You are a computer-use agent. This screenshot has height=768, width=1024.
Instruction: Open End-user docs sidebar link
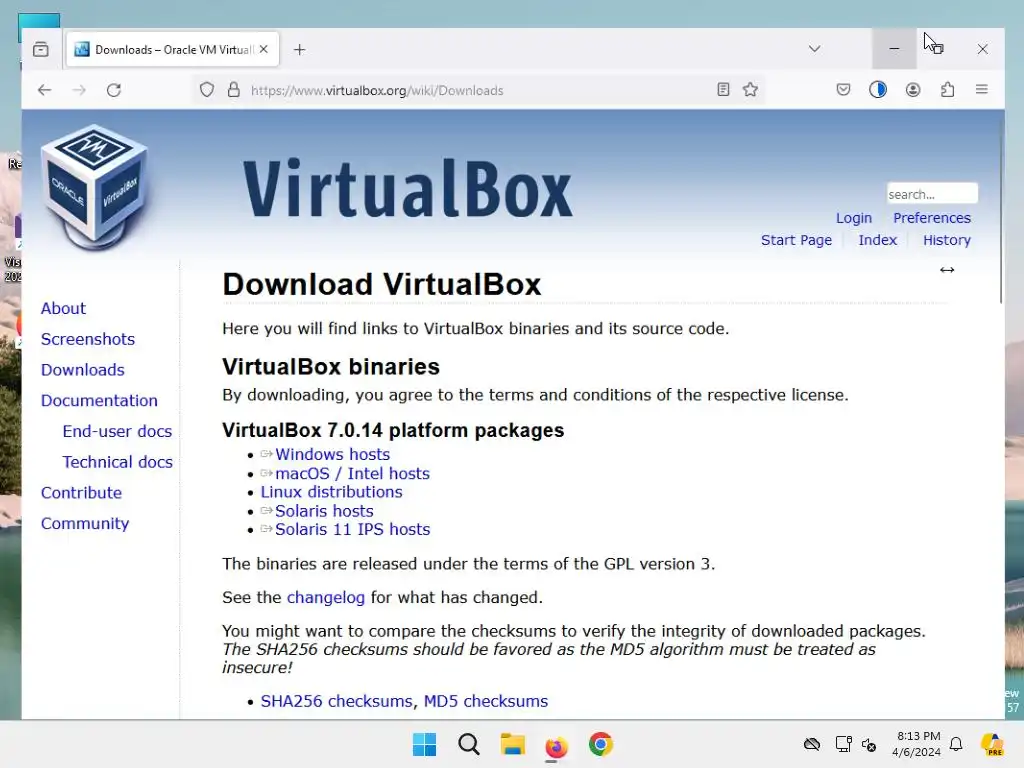click(117, 431)
